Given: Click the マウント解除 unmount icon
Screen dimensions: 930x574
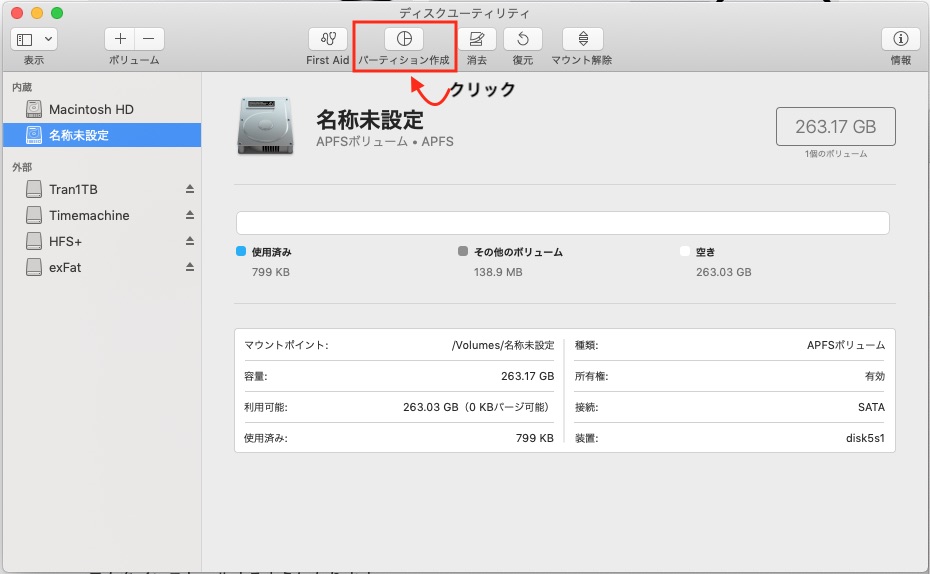Looking at the screenshot, I should pos(582,39).
